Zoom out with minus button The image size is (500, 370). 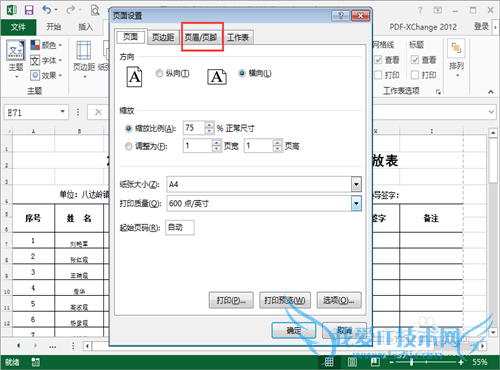click(392, 362)
